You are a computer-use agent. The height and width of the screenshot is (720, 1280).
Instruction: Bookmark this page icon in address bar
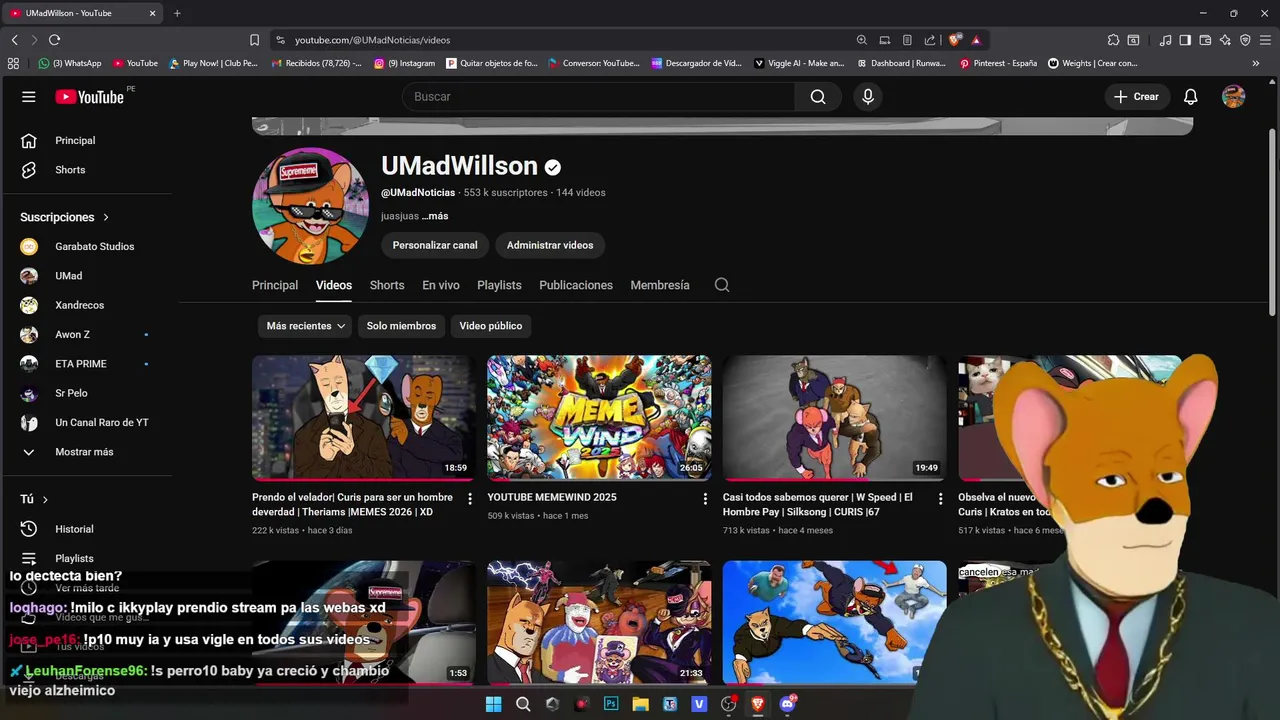(254, 40)
